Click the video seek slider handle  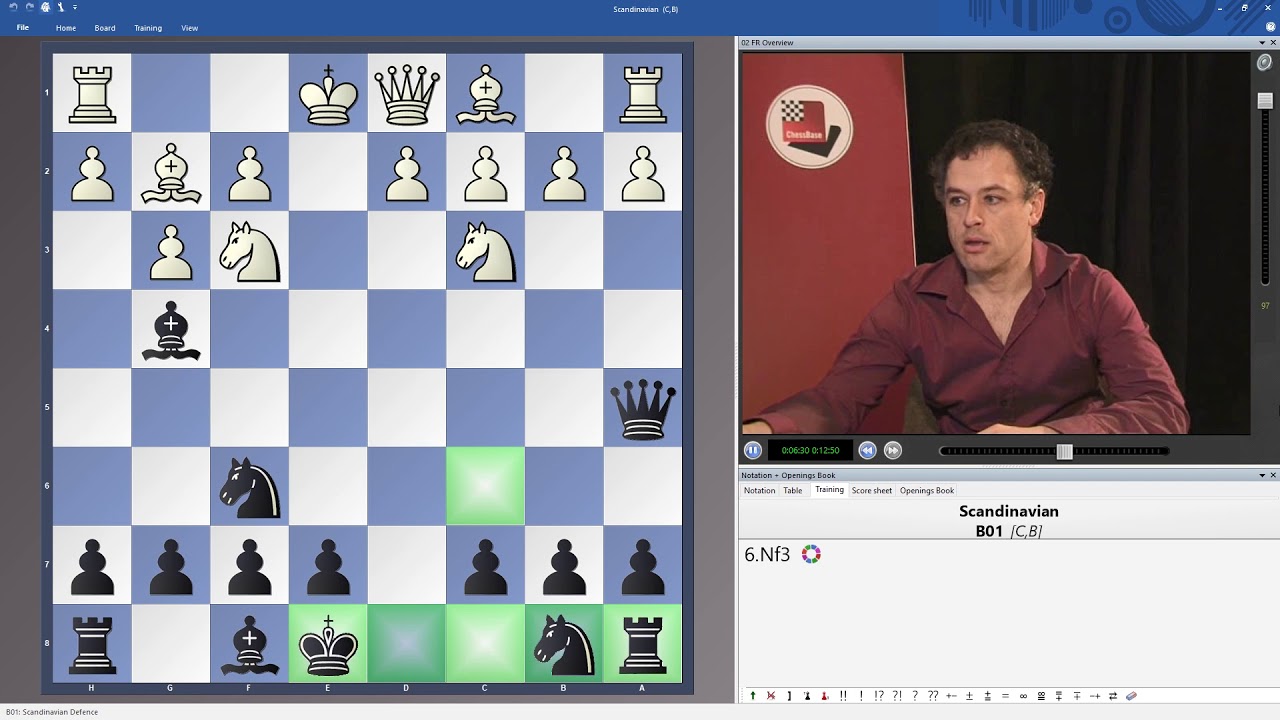pyautogui.click(x=1065, y=451)
